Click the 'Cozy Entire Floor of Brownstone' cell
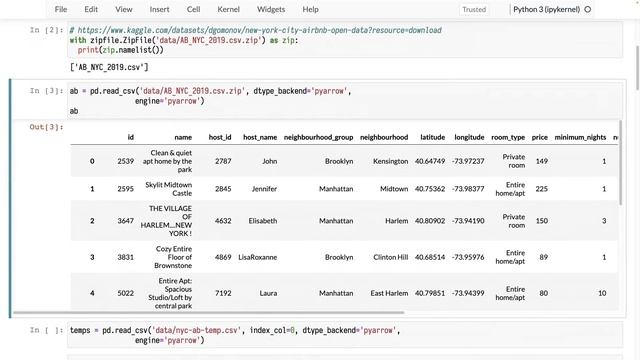This screenshot has width=640, height=360. [x=173, y=257]
